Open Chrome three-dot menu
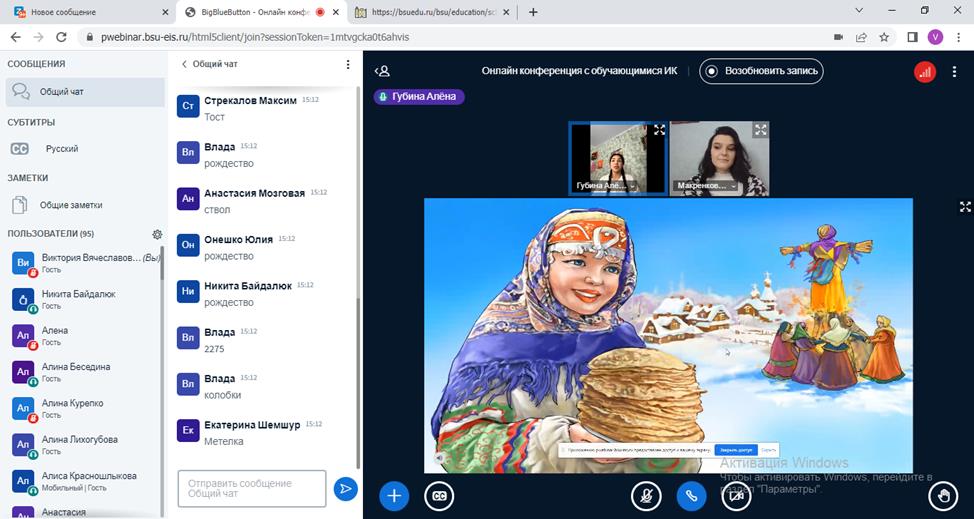 pyautogui.click(x=958, y=37)
